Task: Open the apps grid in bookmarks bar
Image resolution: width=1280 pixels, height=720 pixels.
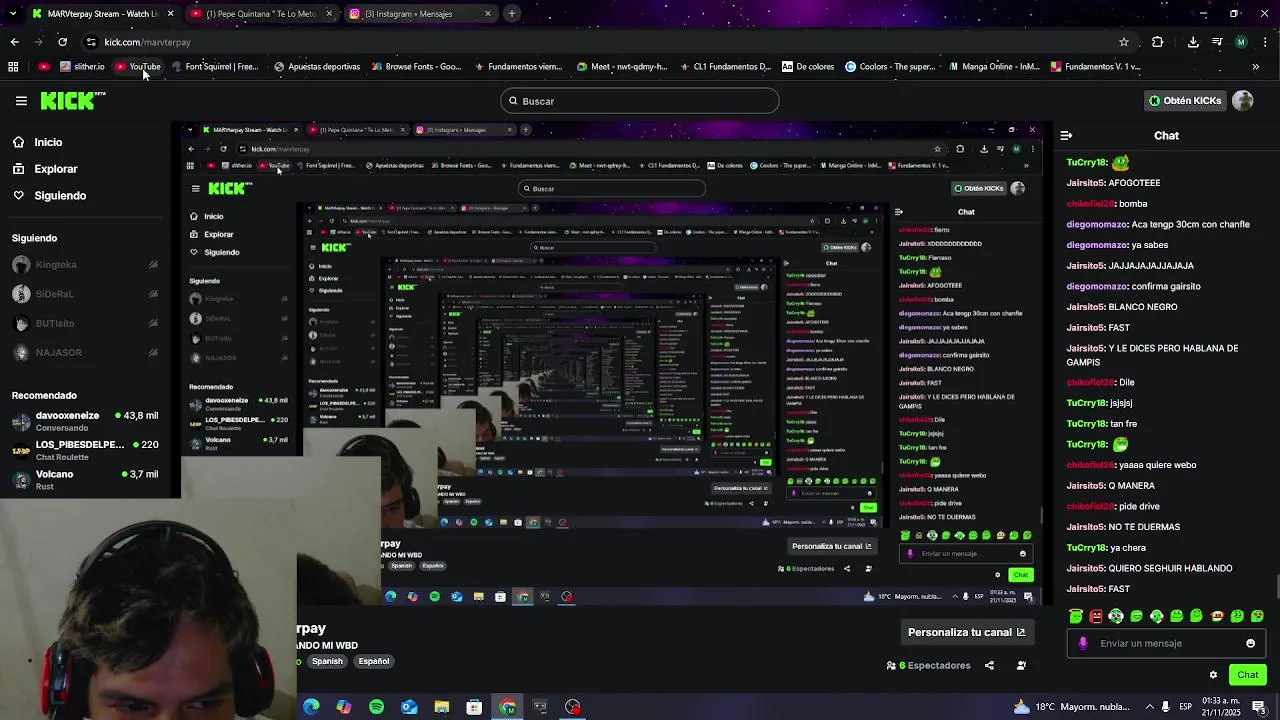Action: pos(13,67)
